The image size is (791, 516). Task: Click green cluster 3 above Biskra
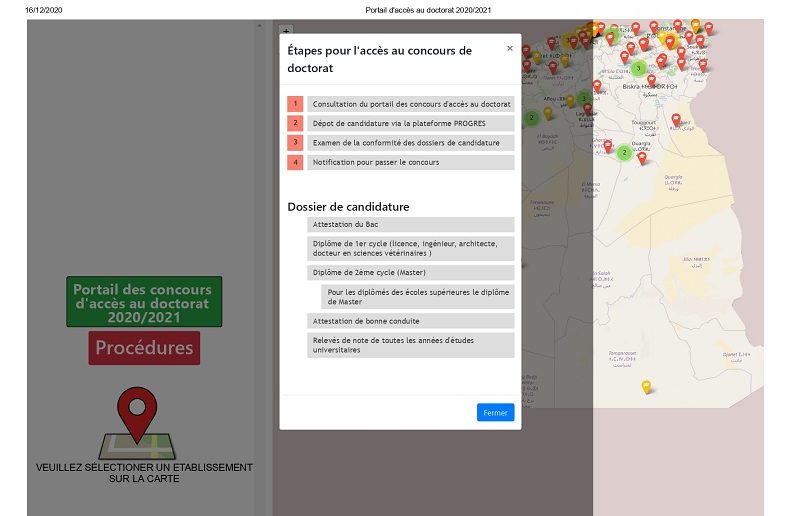tap(638, 68)
